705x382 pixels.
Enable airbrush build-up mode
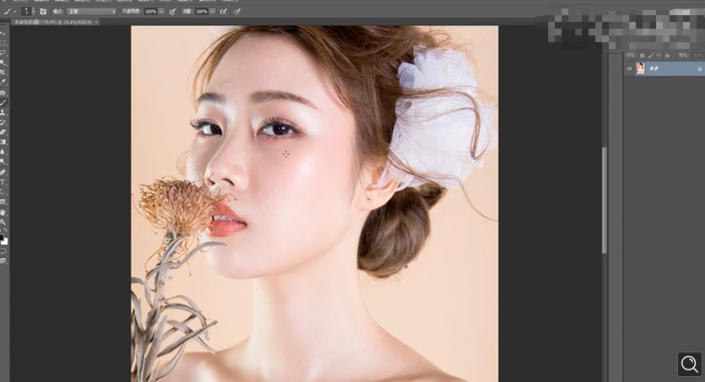(223, 11)
